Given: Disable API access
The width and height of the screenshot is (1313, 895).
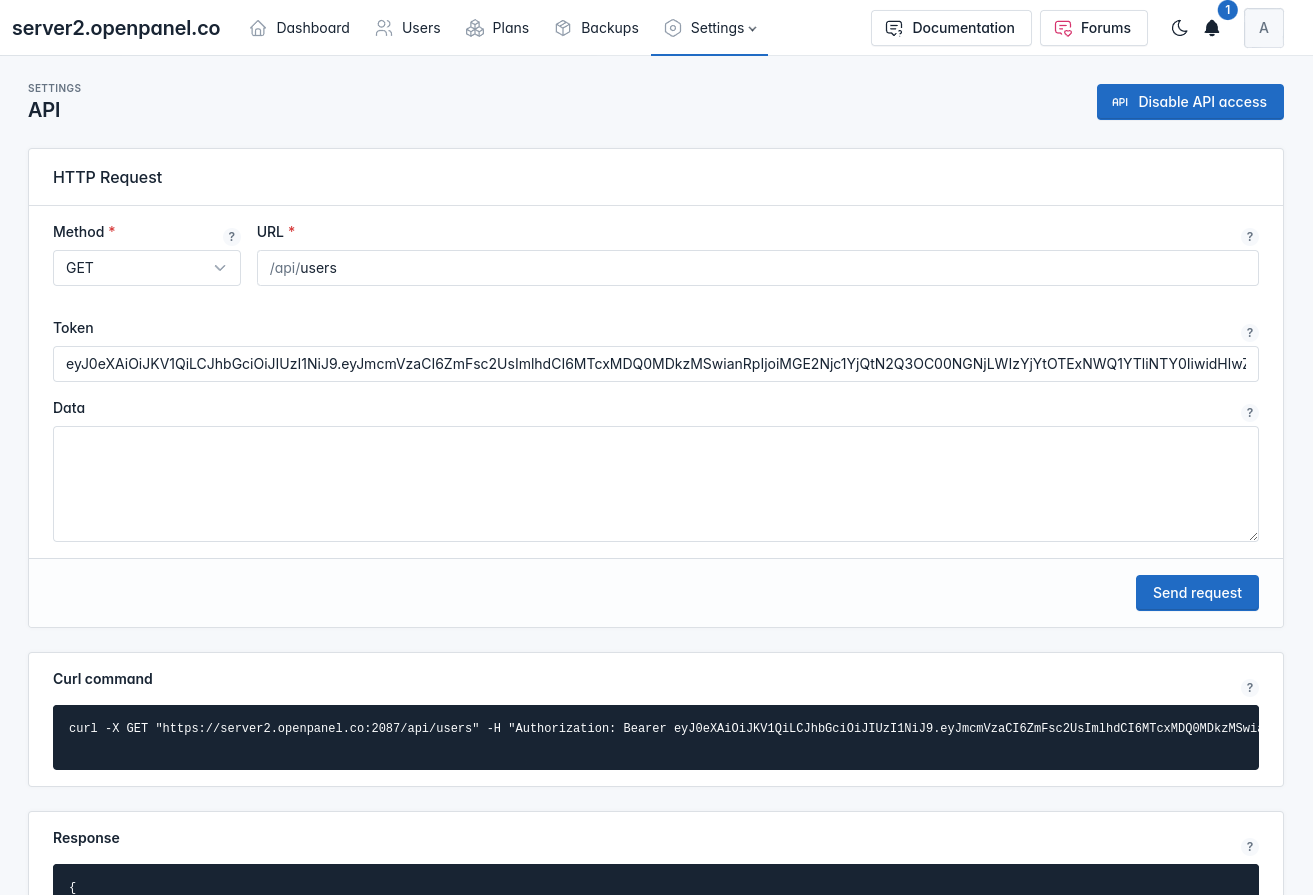Looking at the screenshot, I should (1190, 102).
